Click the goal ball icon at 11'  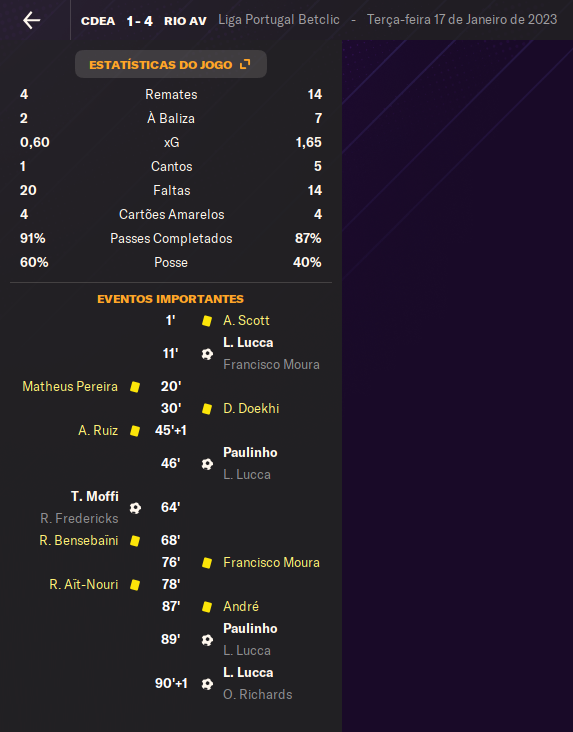tap(207, 354)
